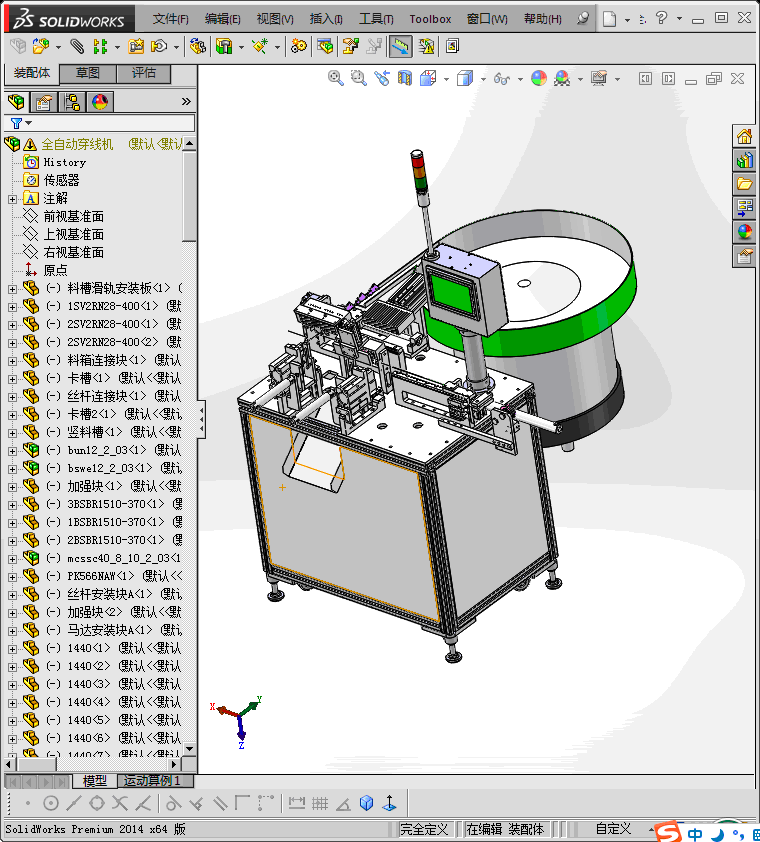The width and height of the screenshot is (760, 842).
Task: Expand the 料箱连接块<1> node
Action: [12, 361]
